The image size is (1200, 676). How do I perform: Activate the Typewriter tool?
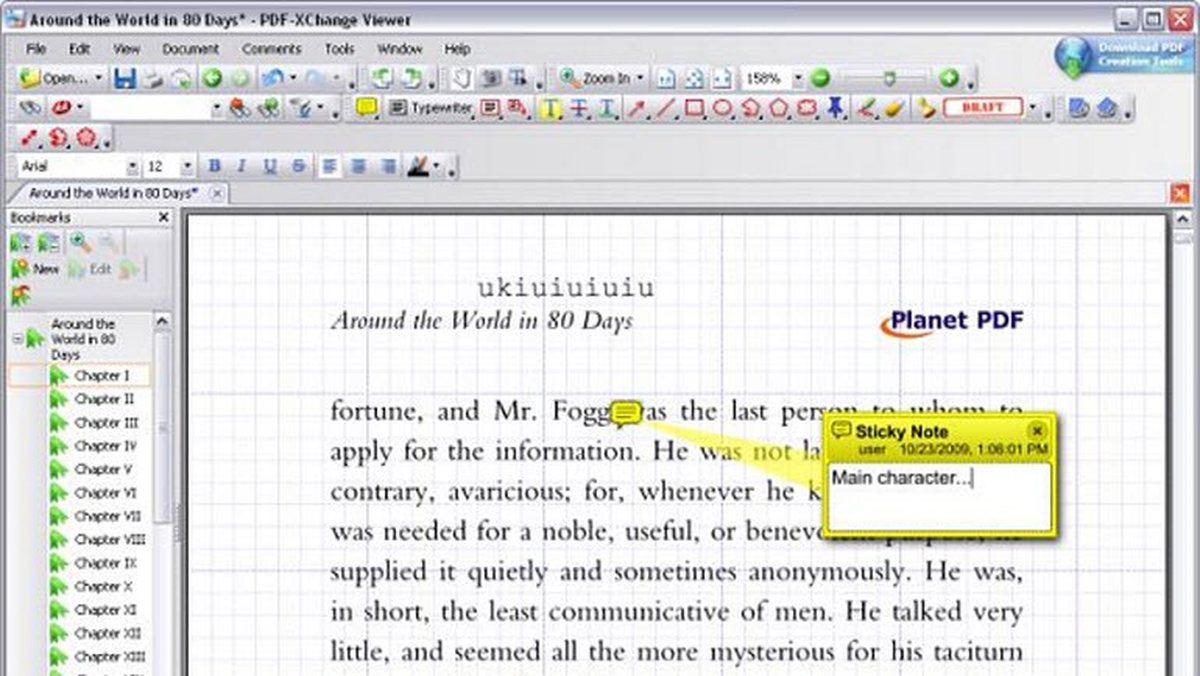430,107
